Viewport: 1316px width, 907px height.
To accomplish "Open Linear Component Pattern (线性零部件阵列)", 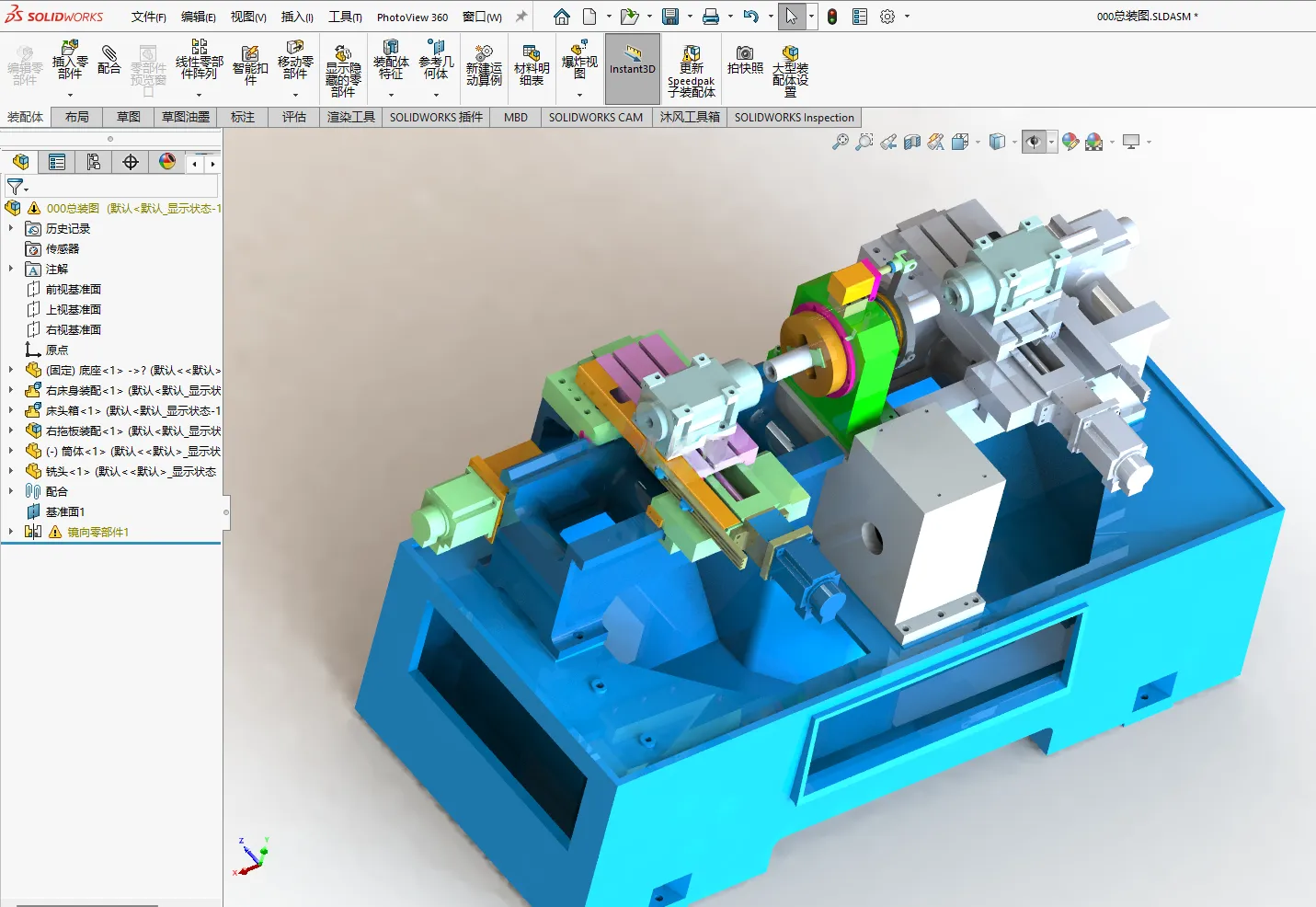I will (199, 61).
